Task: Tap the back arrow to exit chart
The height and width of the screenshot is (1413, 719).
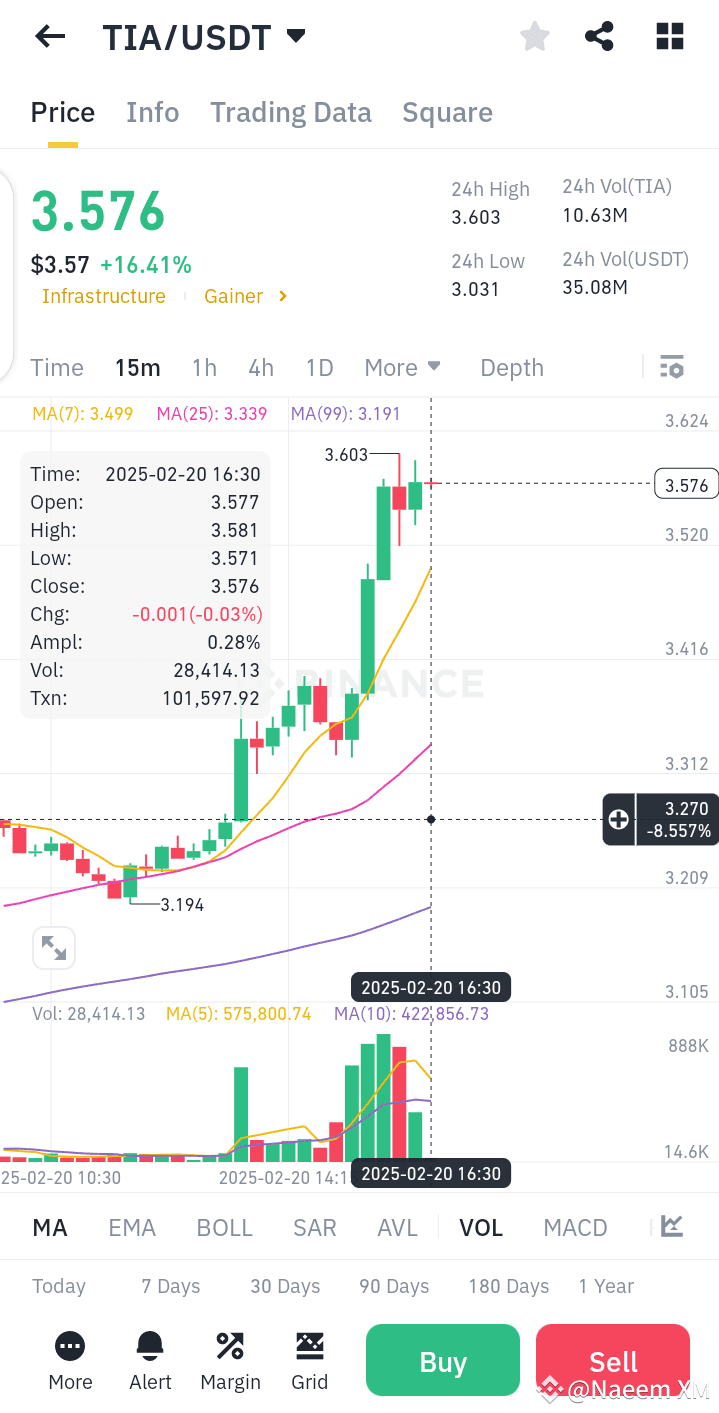Action: click(x=48, y=36)
